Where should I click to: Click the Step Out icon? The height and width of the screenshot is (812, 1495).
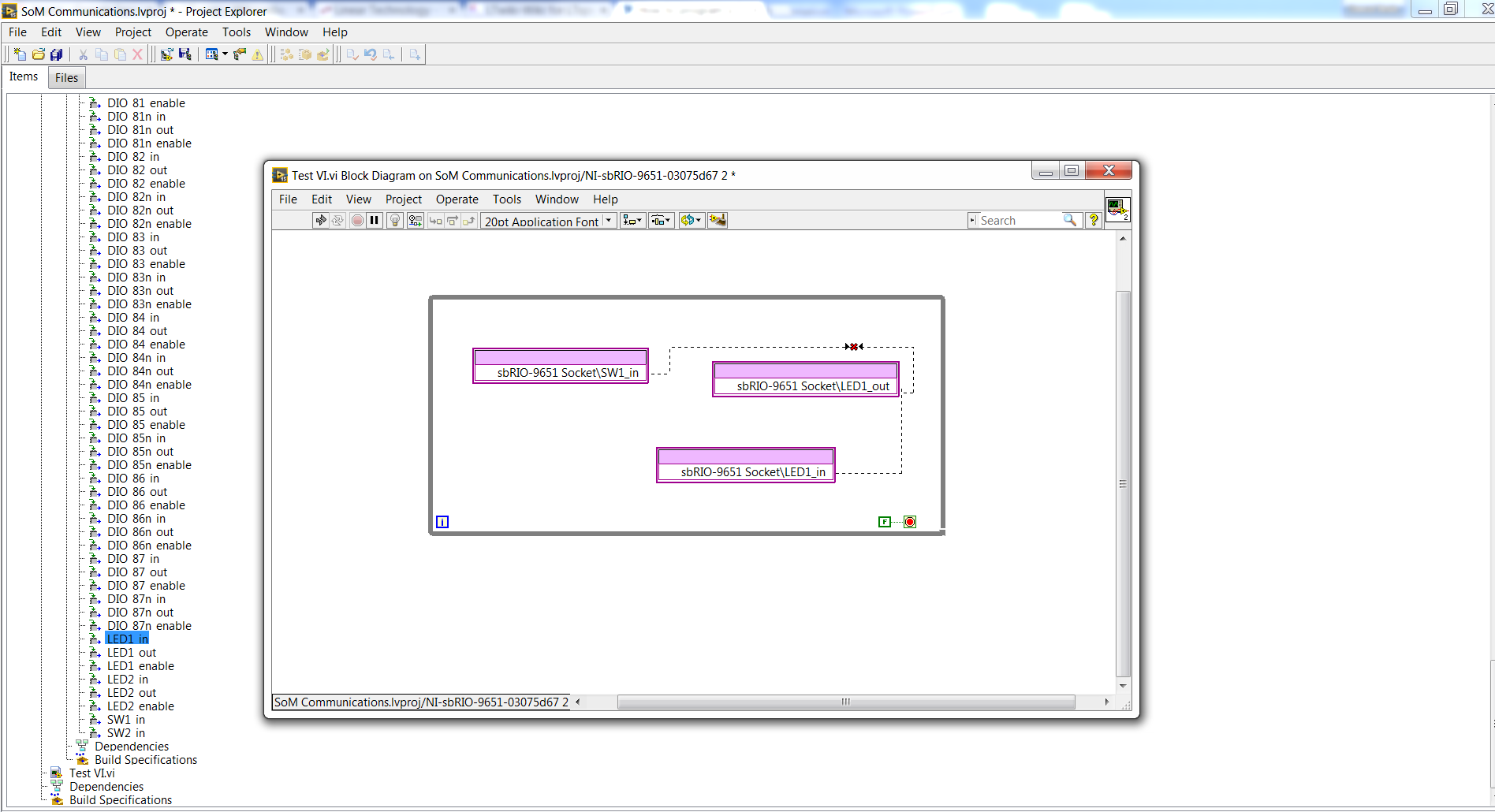pyautogui.click(x=469, y=221)
